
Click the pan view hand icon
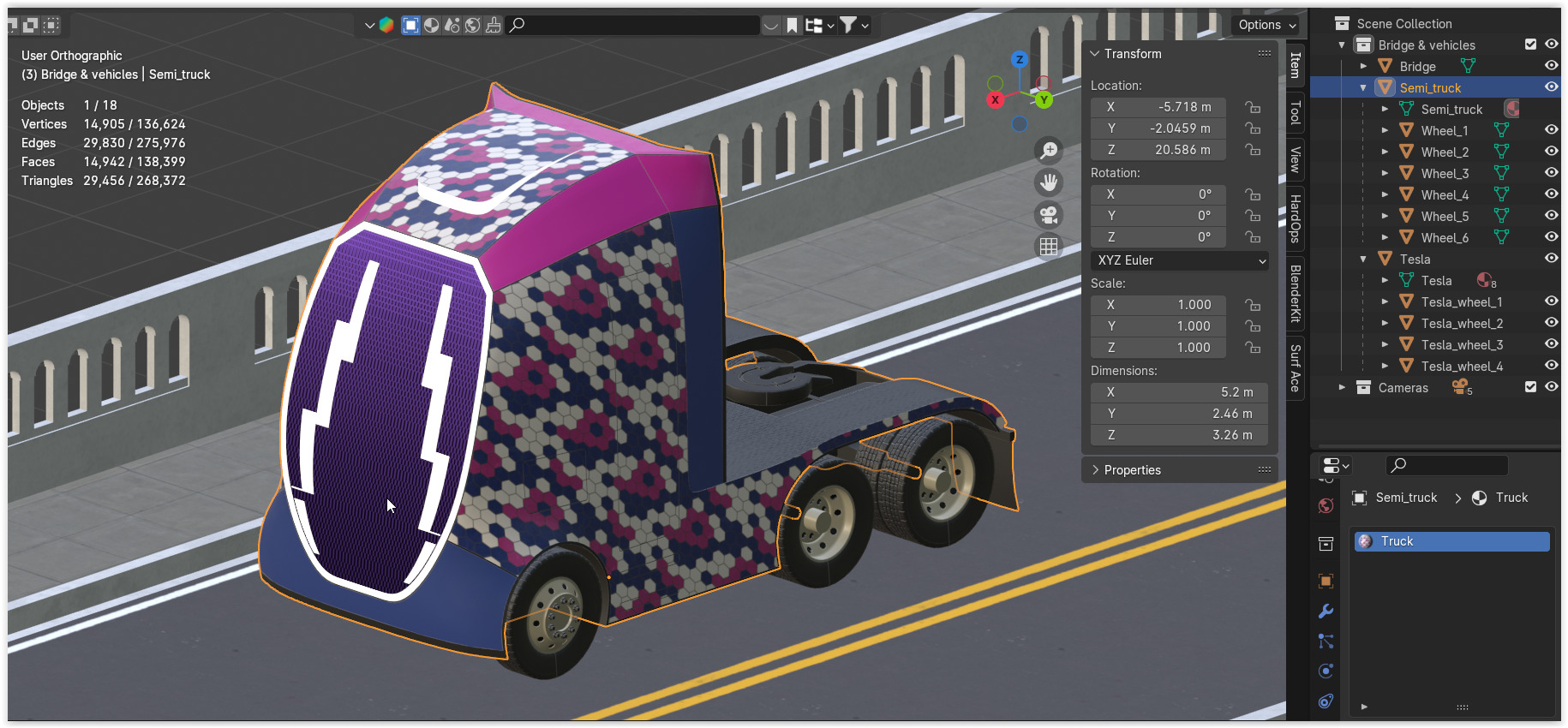coord(1049,182)
